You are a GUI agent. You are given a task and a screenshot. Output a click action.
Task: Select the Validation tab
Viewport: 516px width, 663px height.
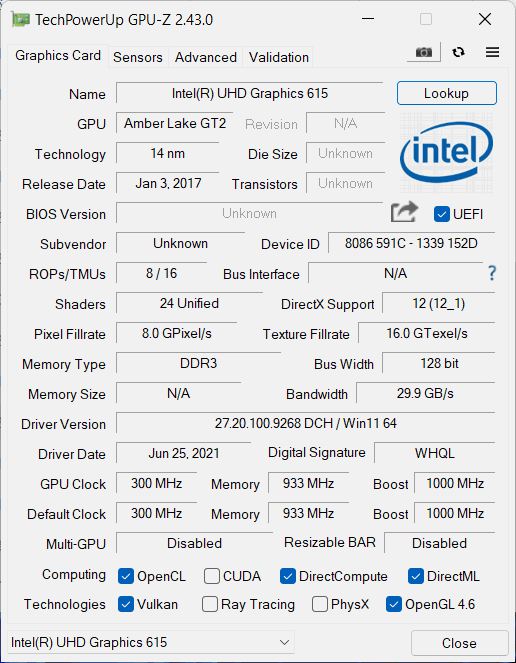(278, 57)
